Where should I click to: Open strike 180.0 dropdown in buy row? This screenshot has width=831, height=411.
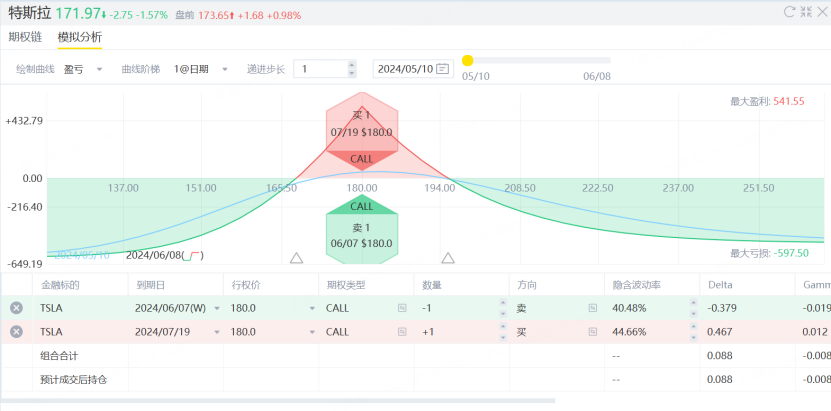312,332
